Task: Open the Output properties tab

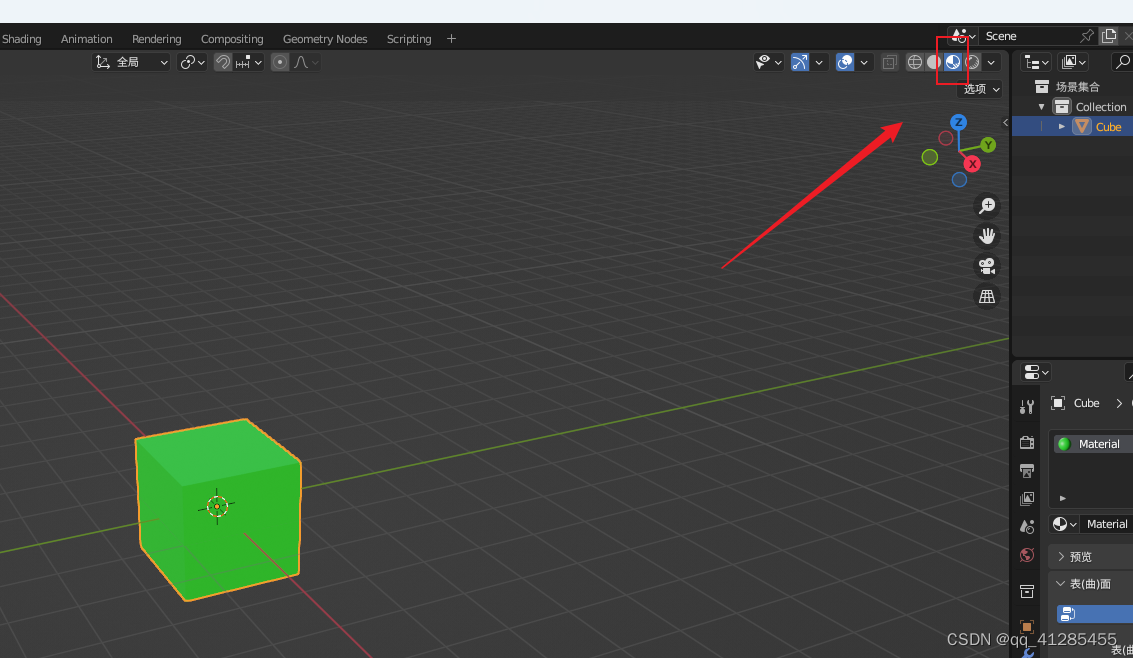Action: [1027, 471]
